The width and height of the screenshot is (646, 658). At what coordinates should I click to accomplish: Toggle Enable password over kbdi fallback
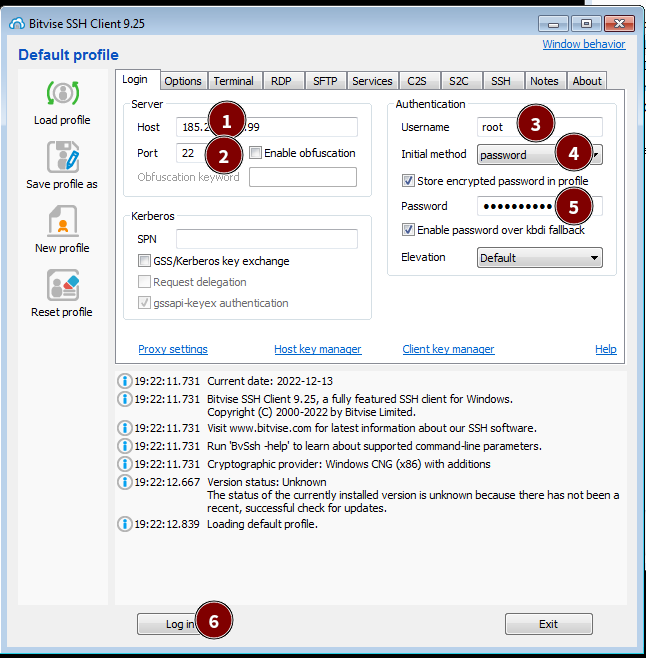[x=408, y=230]
